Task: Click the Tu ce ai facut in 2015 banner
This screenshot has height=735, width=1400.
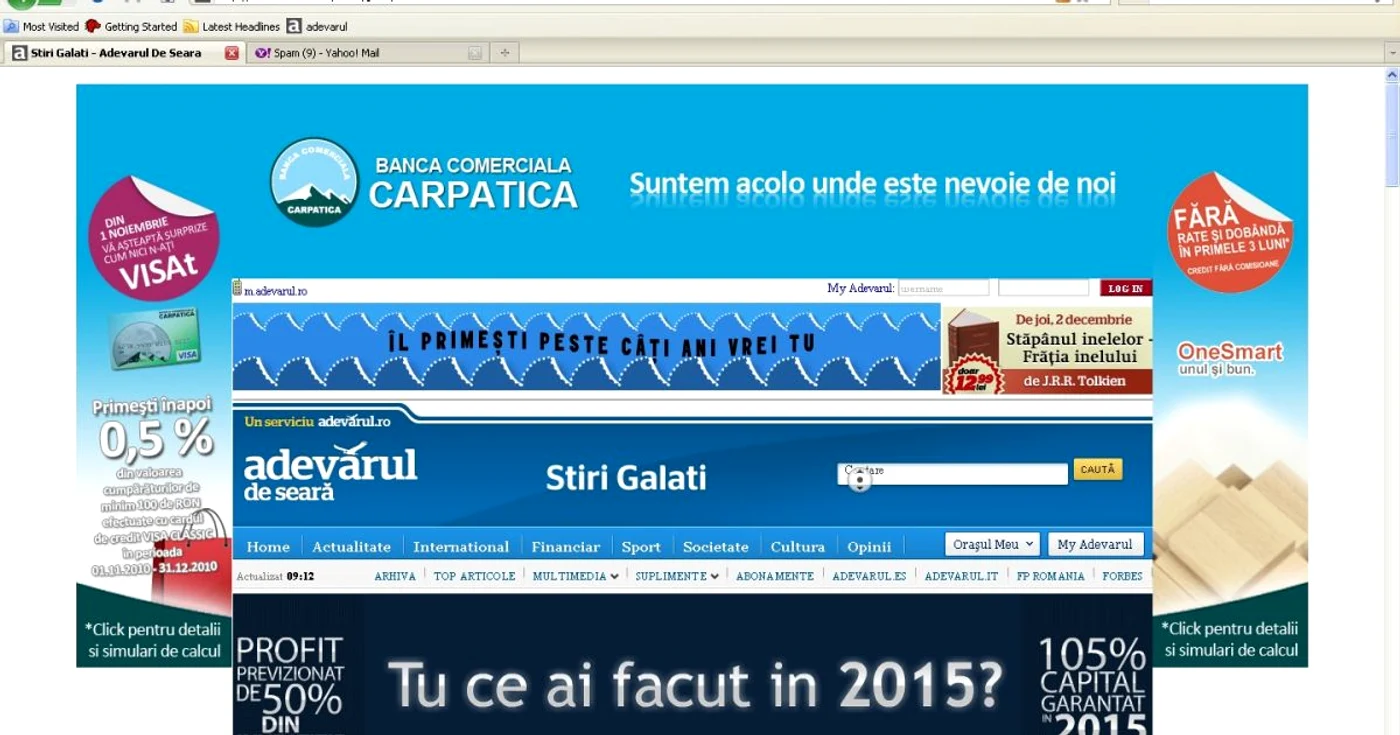Action: (693, 666)
